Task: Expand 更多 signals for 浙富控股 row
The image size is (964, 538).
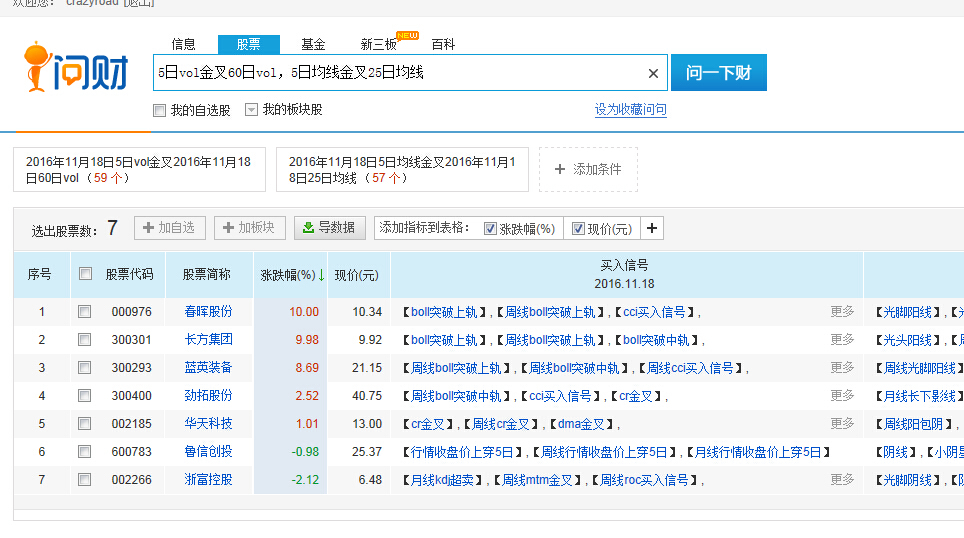Action: [x=842, y=479]
